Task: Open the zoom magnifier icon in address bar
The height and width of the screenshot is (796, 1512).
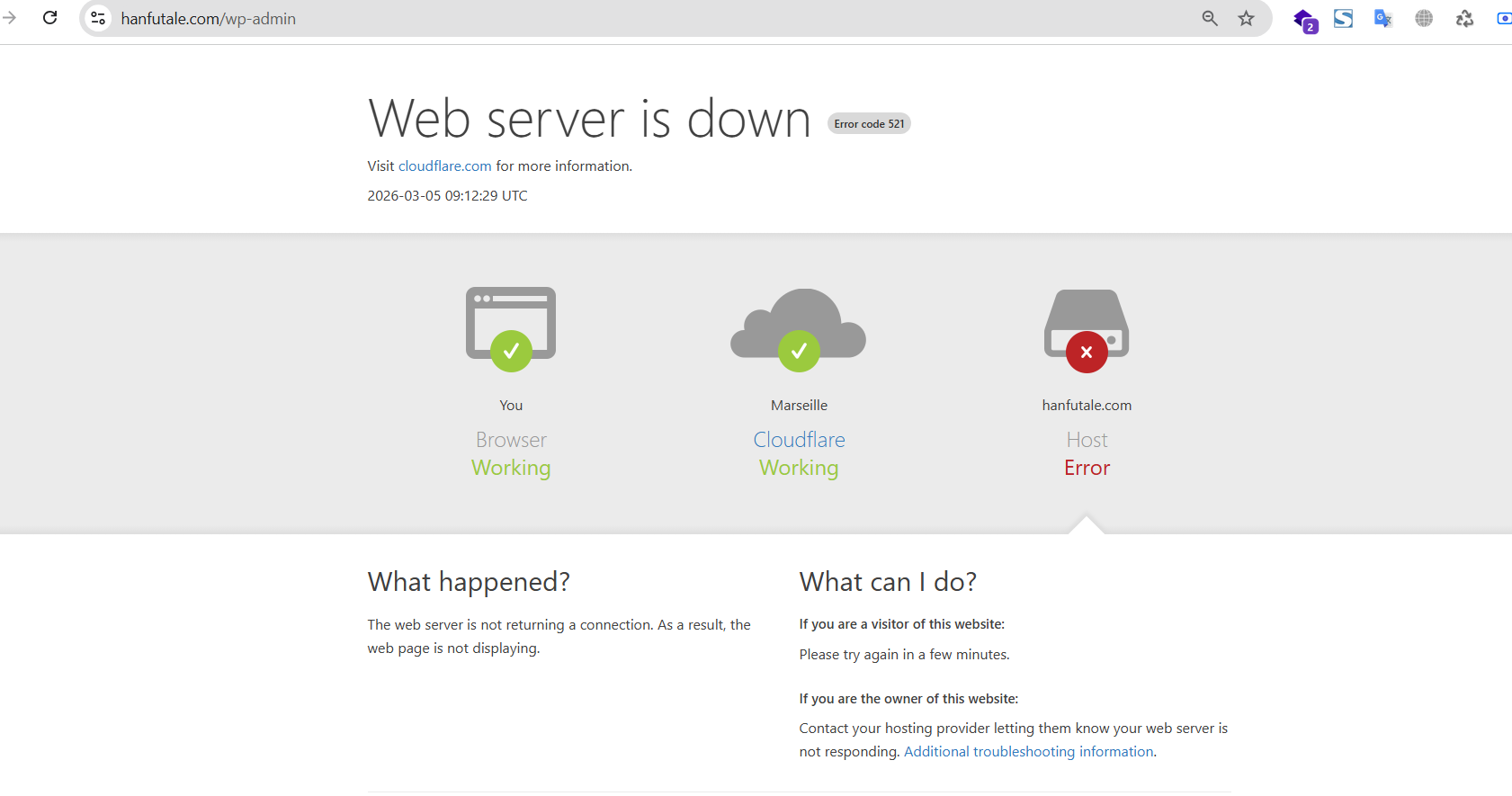Action: (x=1210, y=18)
